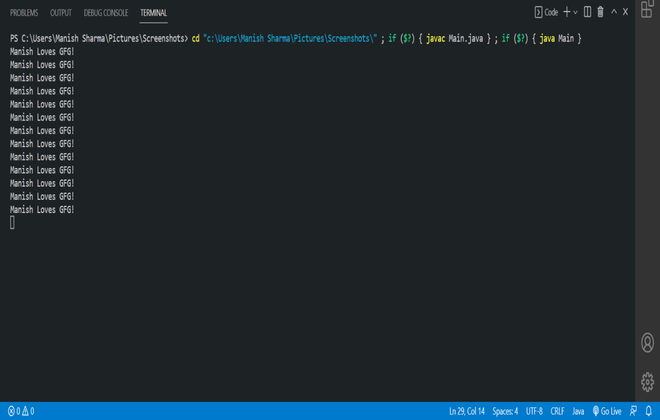Click the quoted Screenshots path in the command
The height and width of the screenshot is (420, 660).
[290, 38]
